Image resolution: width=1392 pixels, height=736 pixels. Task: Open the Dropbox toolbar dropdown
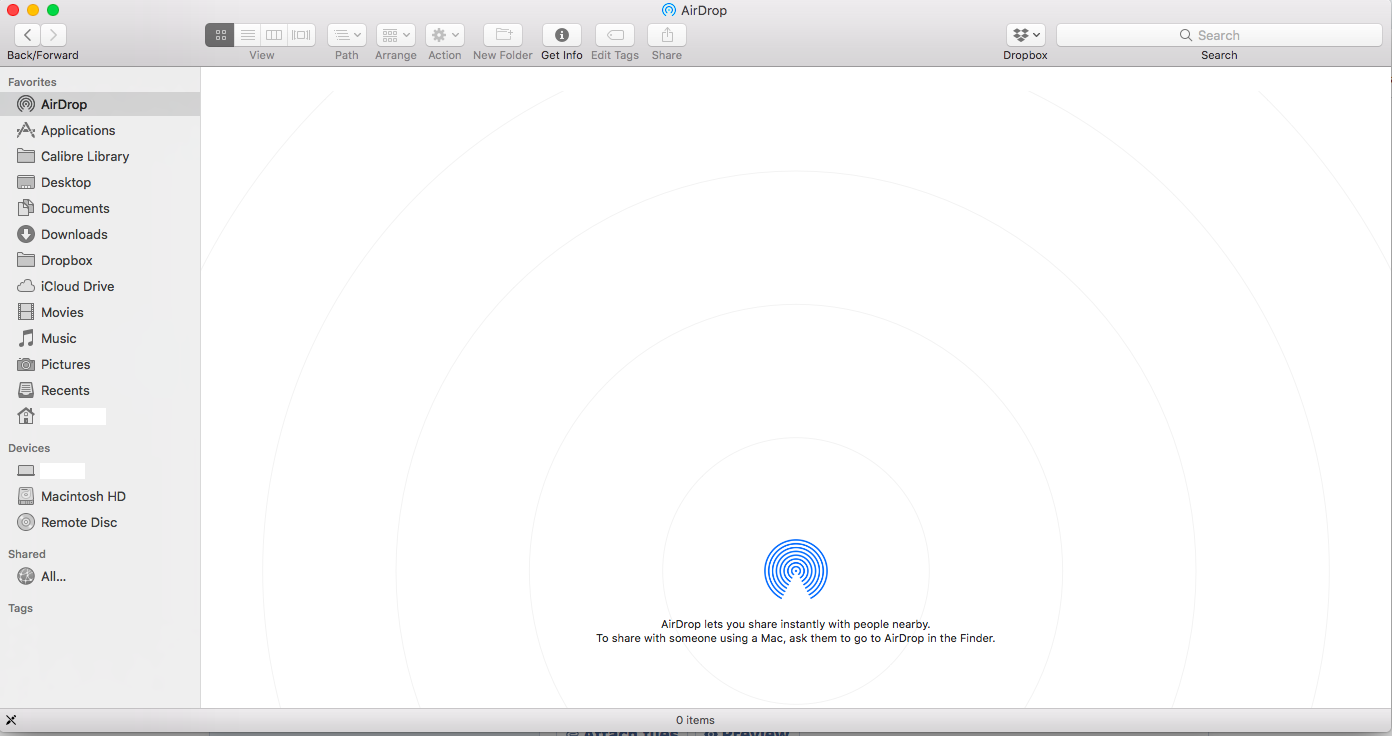pyautogui.click(x=1026, y=35)
